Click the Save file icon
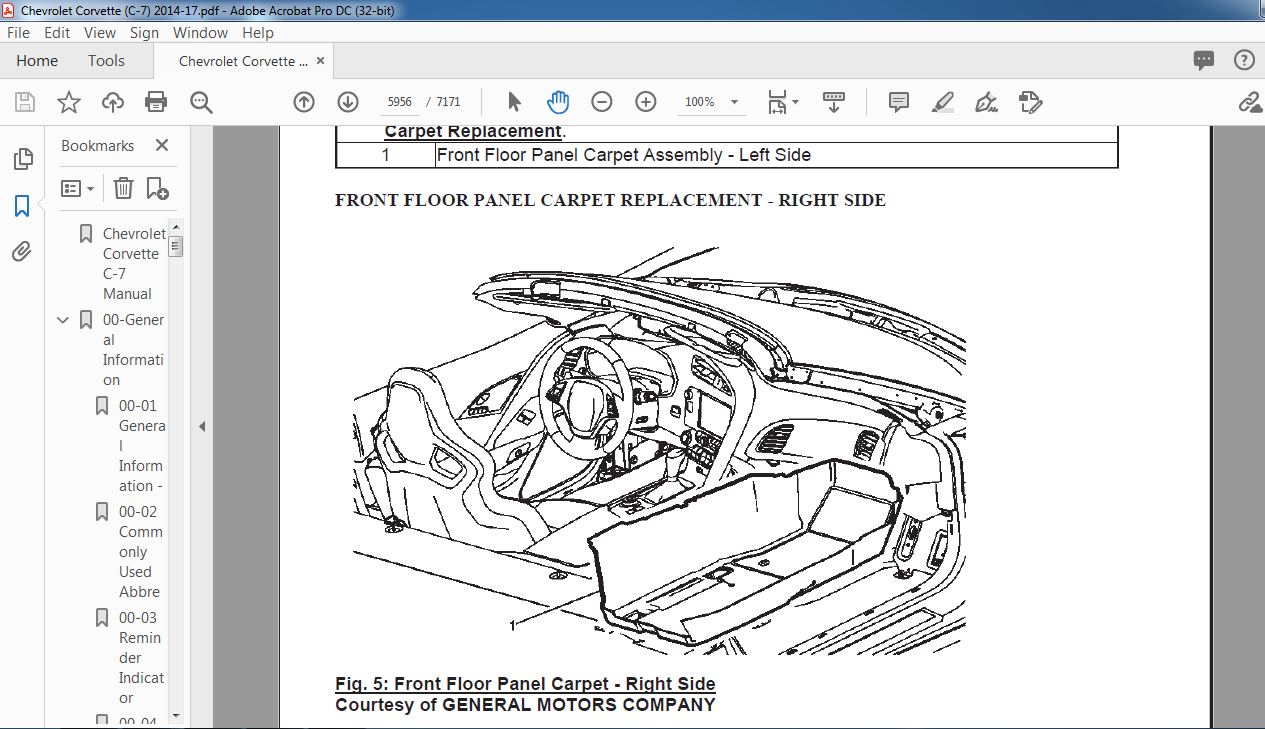Image resolution: width=1265 pixels, height=729 pixels. point(25,102)
